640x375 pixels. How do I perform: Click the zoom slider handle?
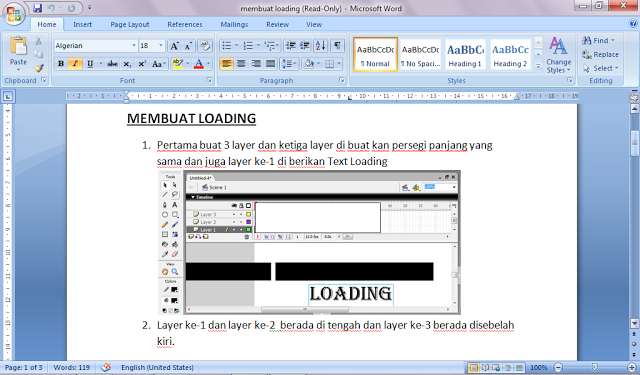click(x=595, y=368)
